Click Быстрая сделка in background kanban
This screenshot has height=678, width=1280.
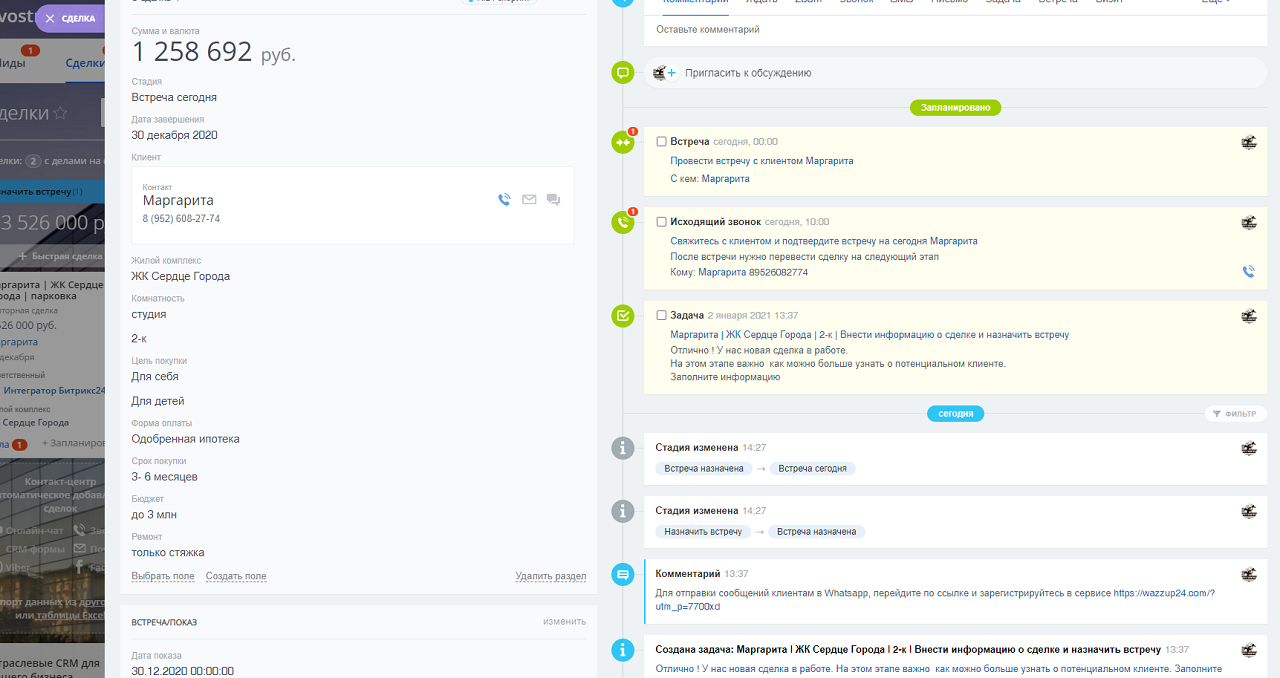pyautogui.click(x=60, y=256)
